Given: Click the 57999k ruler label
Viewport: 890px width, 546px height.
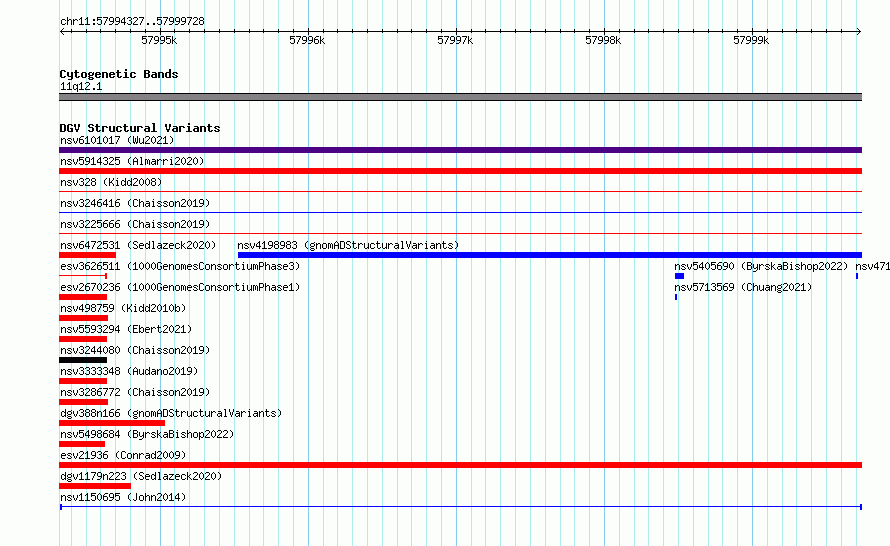Looking at the screenshot, I should (x=751, y=40).
